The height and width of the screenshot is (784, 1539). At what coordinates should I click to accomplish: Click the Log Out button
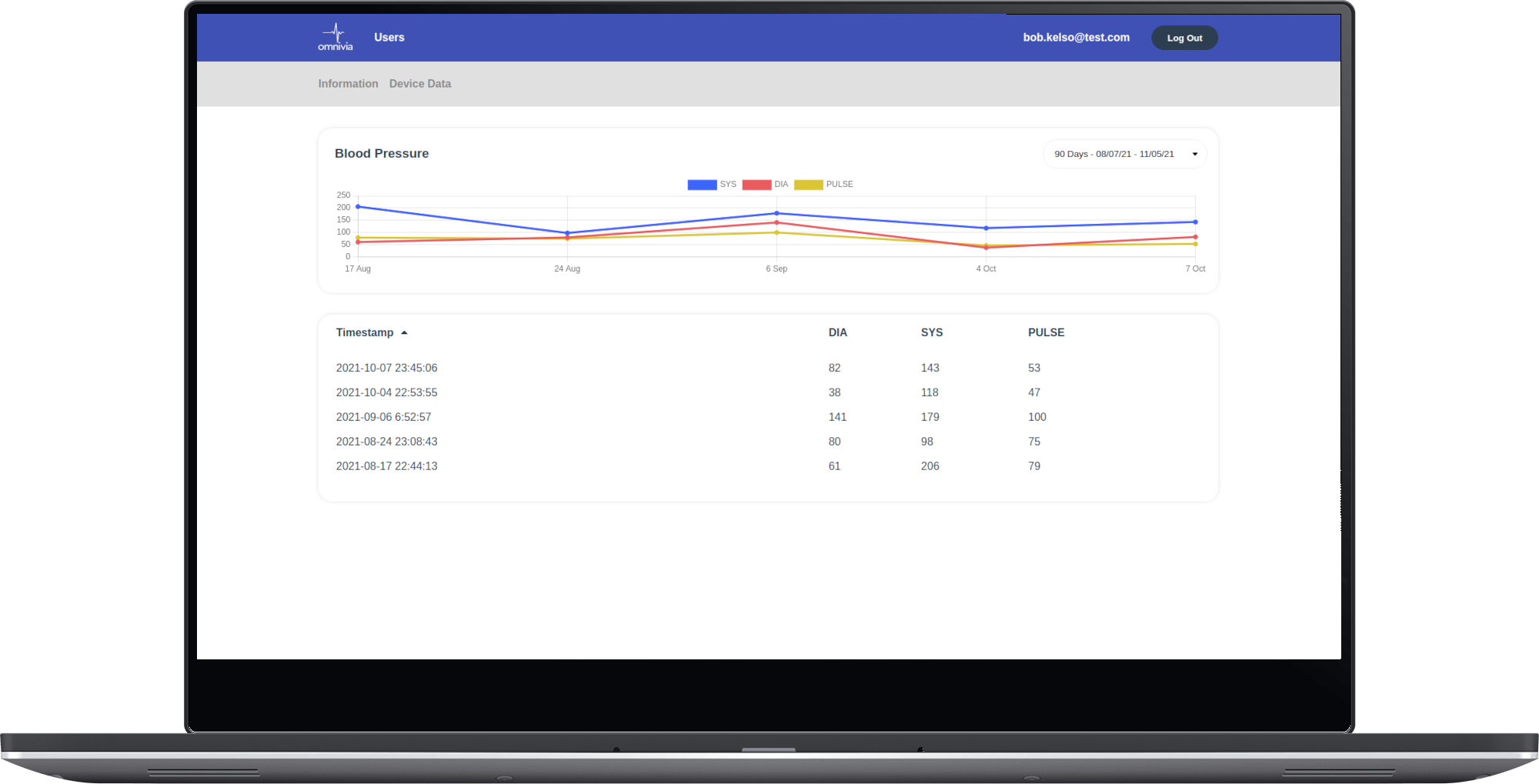click(x=1184, y=37)
